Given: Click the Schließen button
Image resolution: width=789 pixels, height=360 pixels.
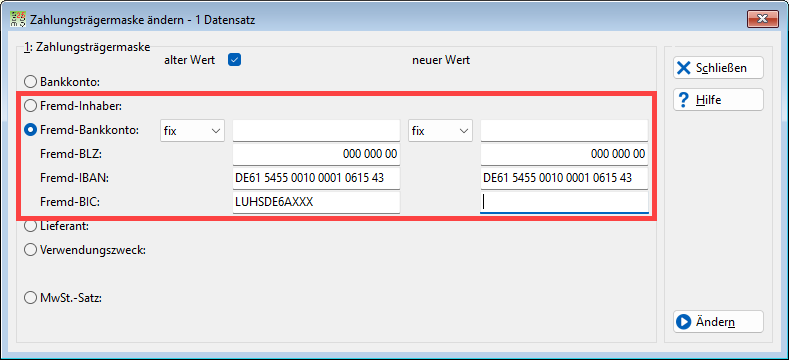Looking at the screenshot, I should point(718,68).
